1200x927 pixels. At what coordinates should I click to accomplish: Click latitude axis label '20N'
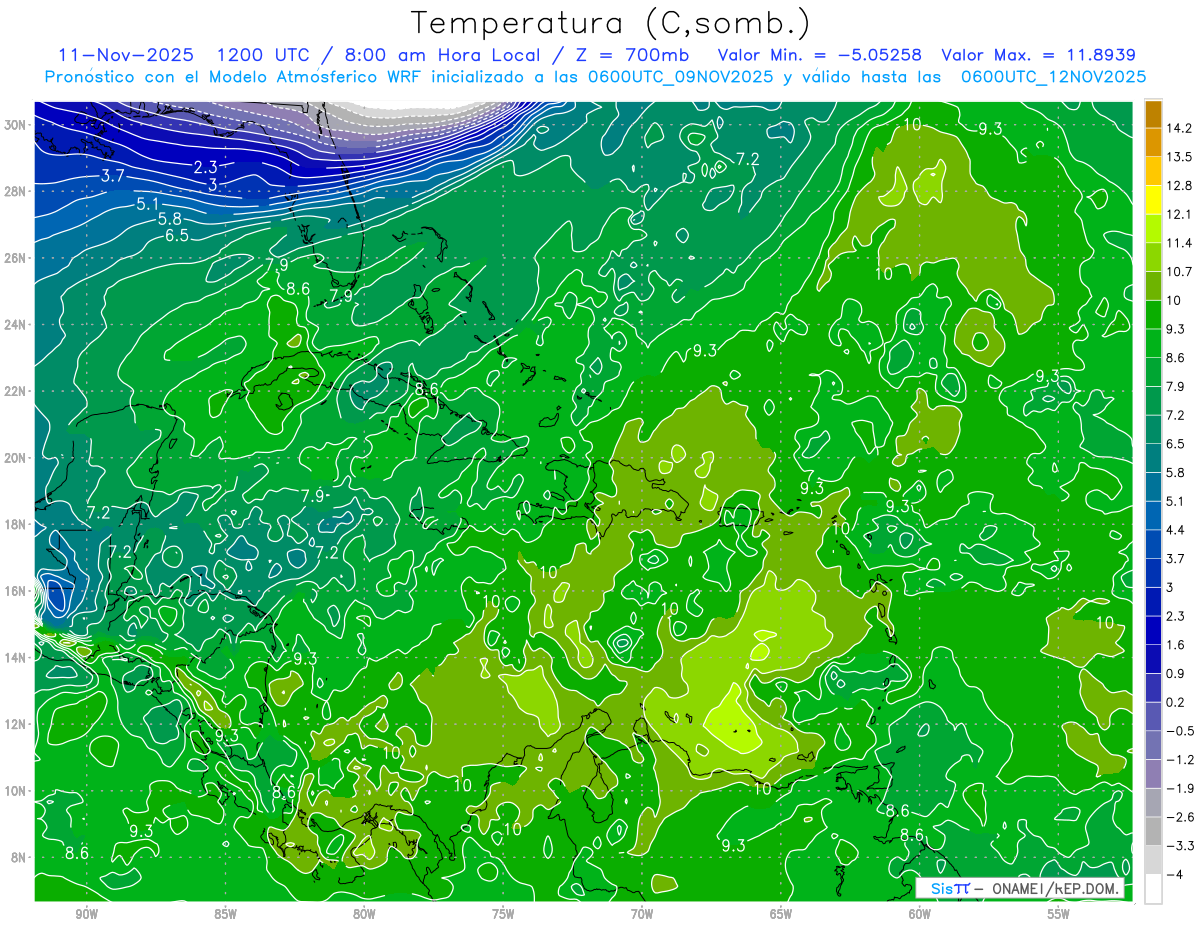pos(15,458)
